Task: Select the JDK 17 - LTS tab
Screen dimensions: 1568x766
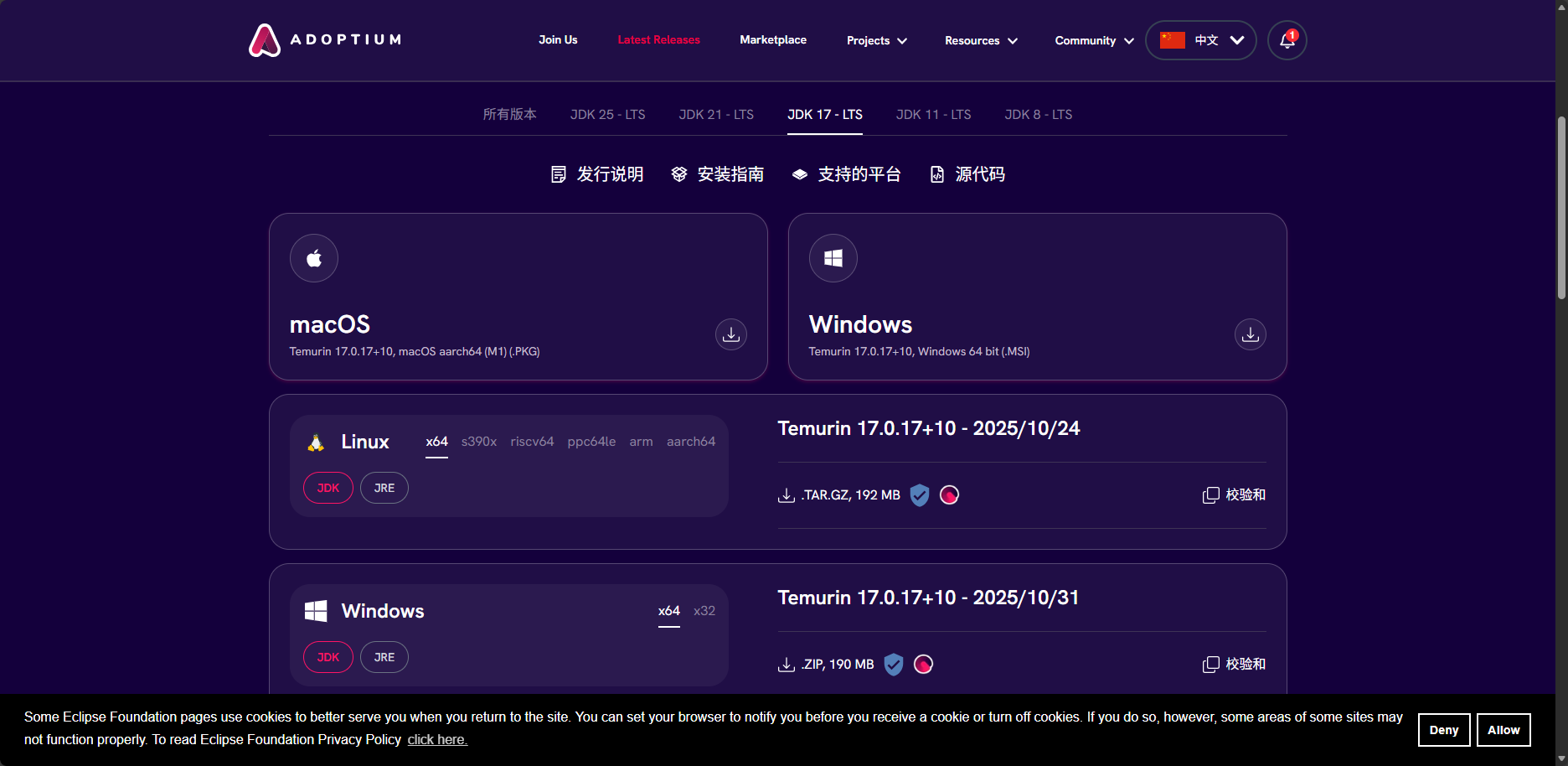Action: 825,114
